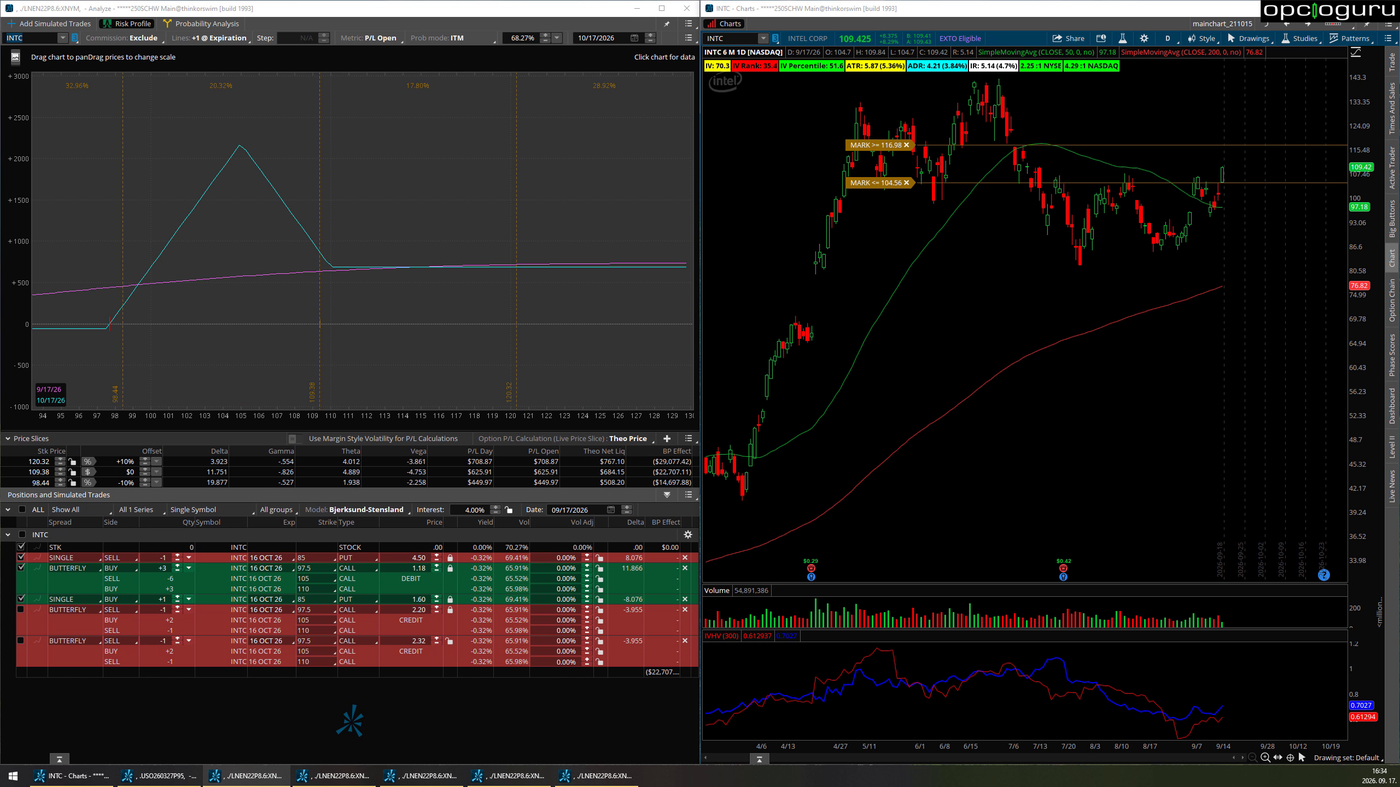Screen dimensions: 1400x787
Task: Click the Option Chain sidebar tab
Action: [1391, 301]
